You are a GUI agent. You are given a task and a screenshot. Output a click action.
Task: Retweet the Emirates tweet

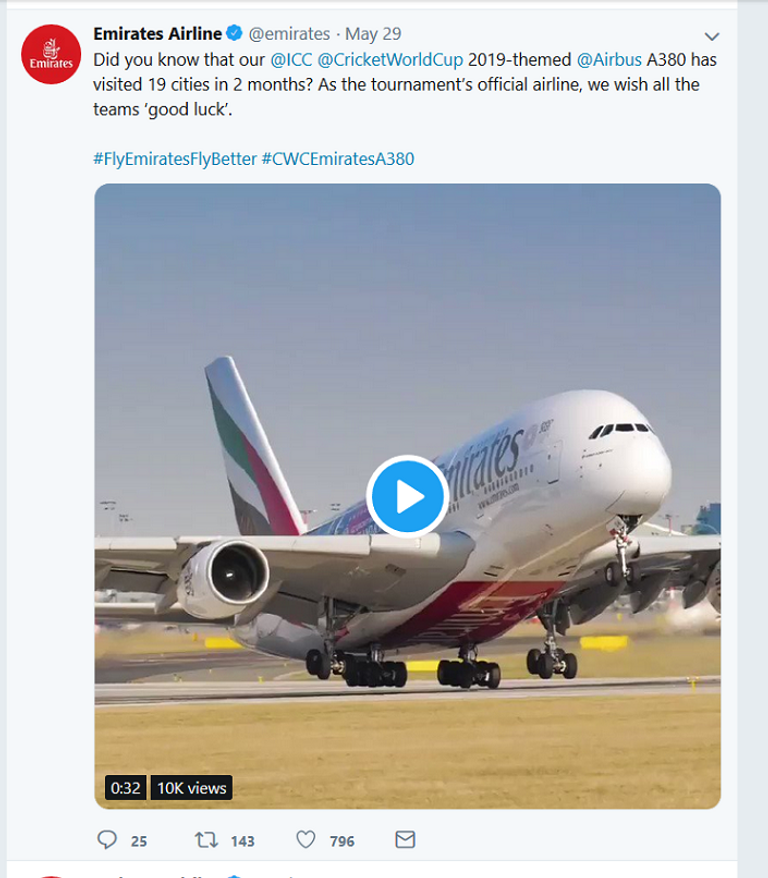tap(206, 840)
